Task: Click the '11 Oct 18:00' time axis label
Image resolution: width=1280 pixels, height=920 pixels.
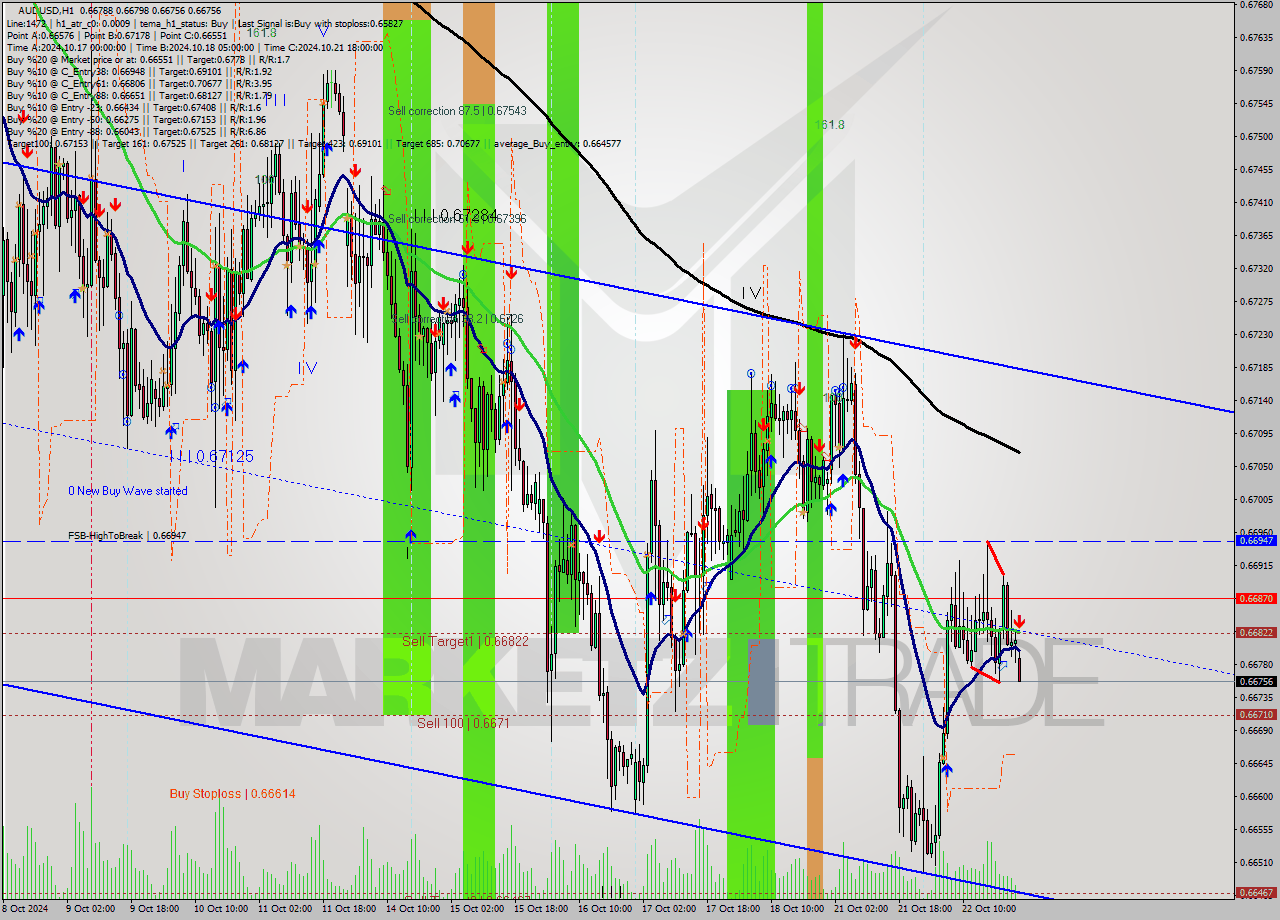Action: (348, 910)
